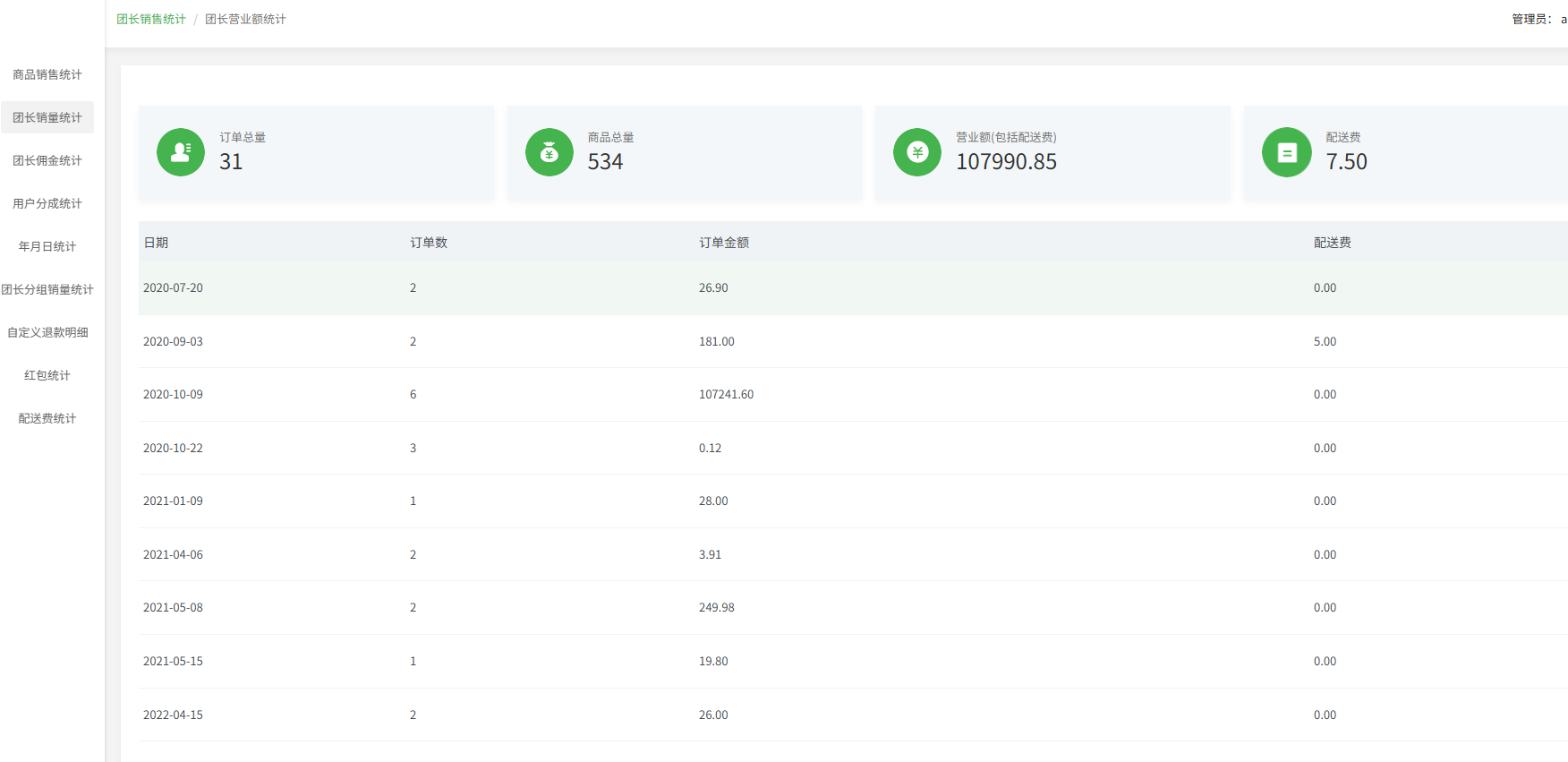Viewport: 1568px width, 762px height.
Task: Click the green order total user icon
Action: tap(181, 152)
